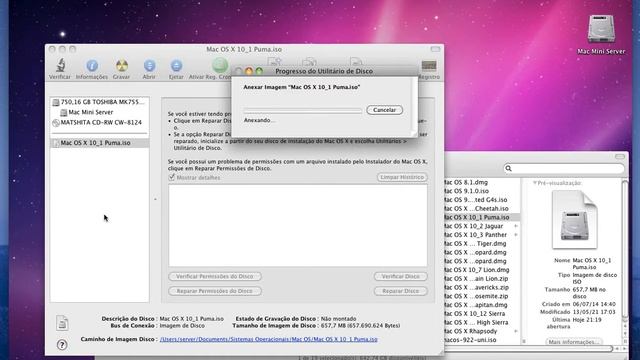The width and height of the screenshot is (640, 360).
Task: Click Verificar Permissões do Disco button
Action: (215, 276)
